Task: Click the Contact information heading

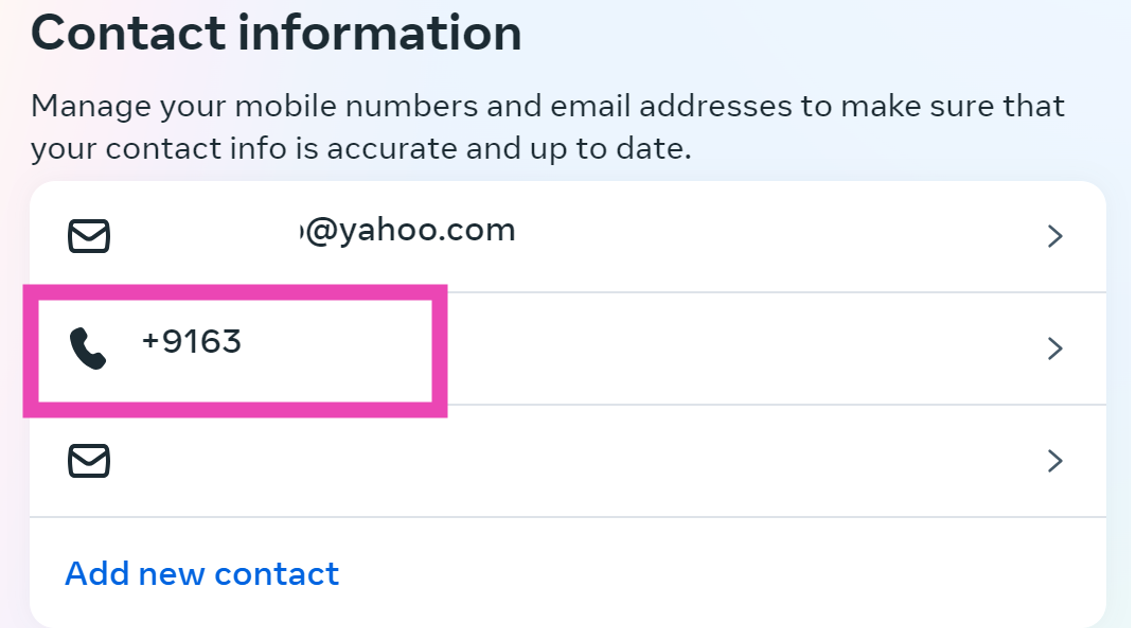Action: point(277,33)
